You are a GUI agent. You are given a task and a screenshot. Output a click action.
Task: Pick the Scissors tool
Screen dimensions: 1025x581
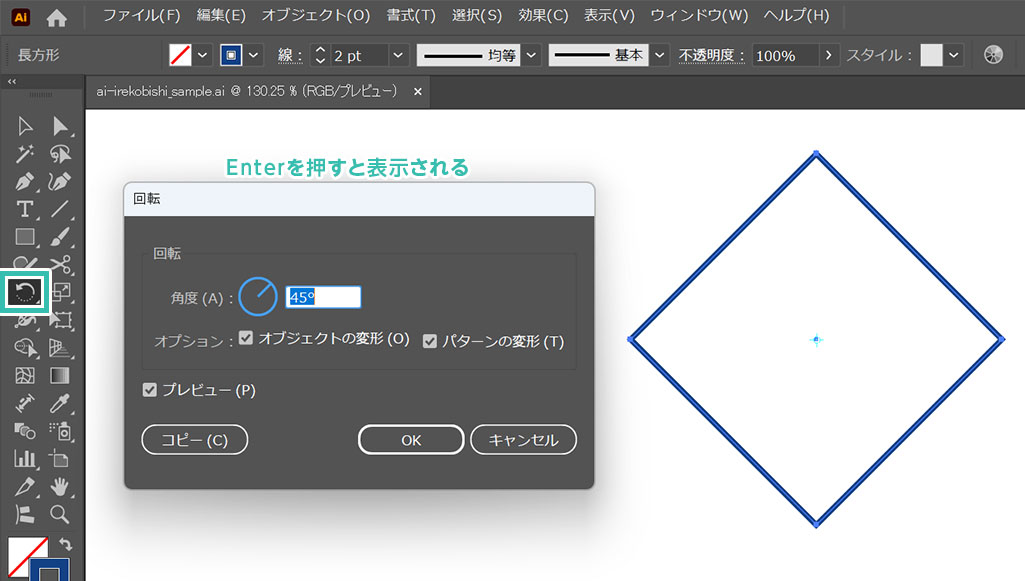[60, 264]
